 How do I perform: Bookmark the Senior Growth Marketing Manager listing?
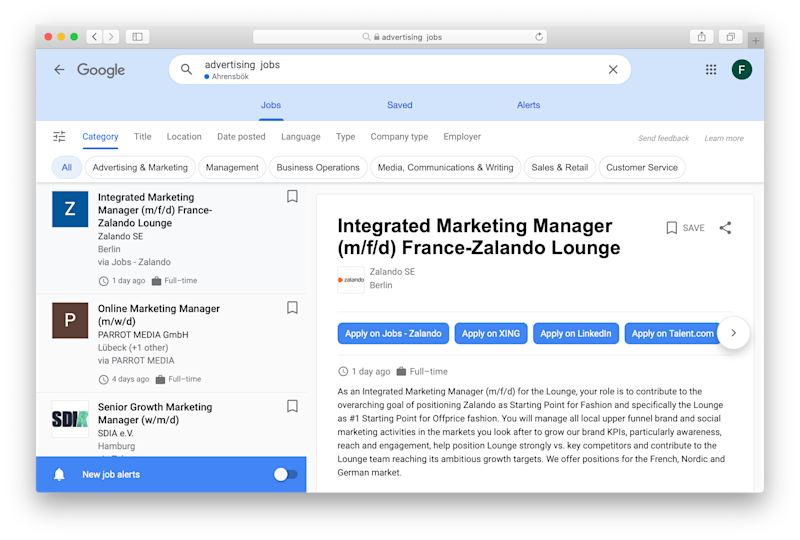point(292,406)
